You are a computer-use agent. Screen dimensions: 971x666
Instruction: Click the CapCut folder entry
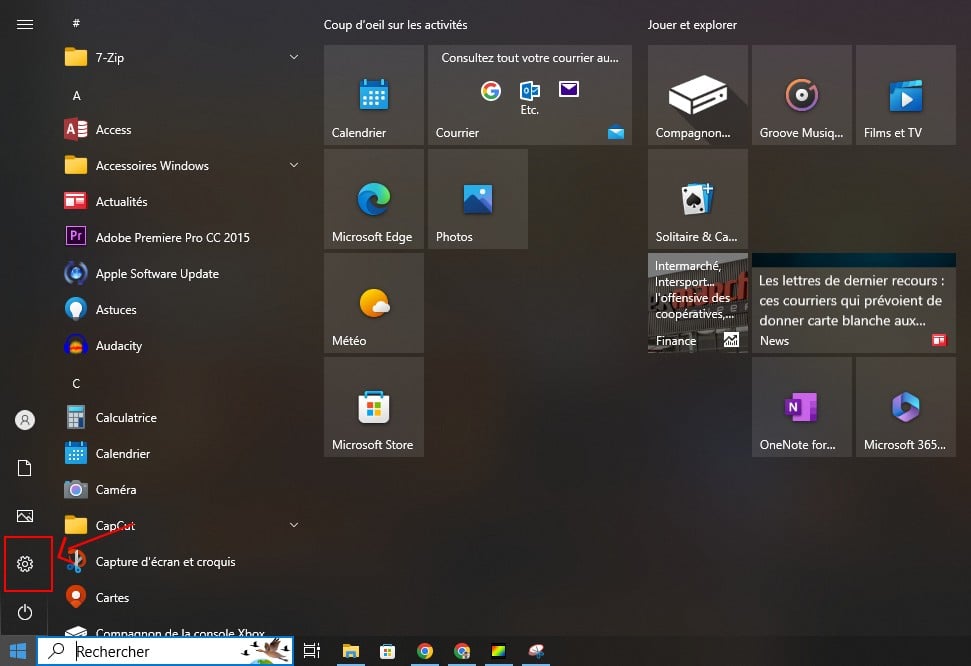point(183,525)
